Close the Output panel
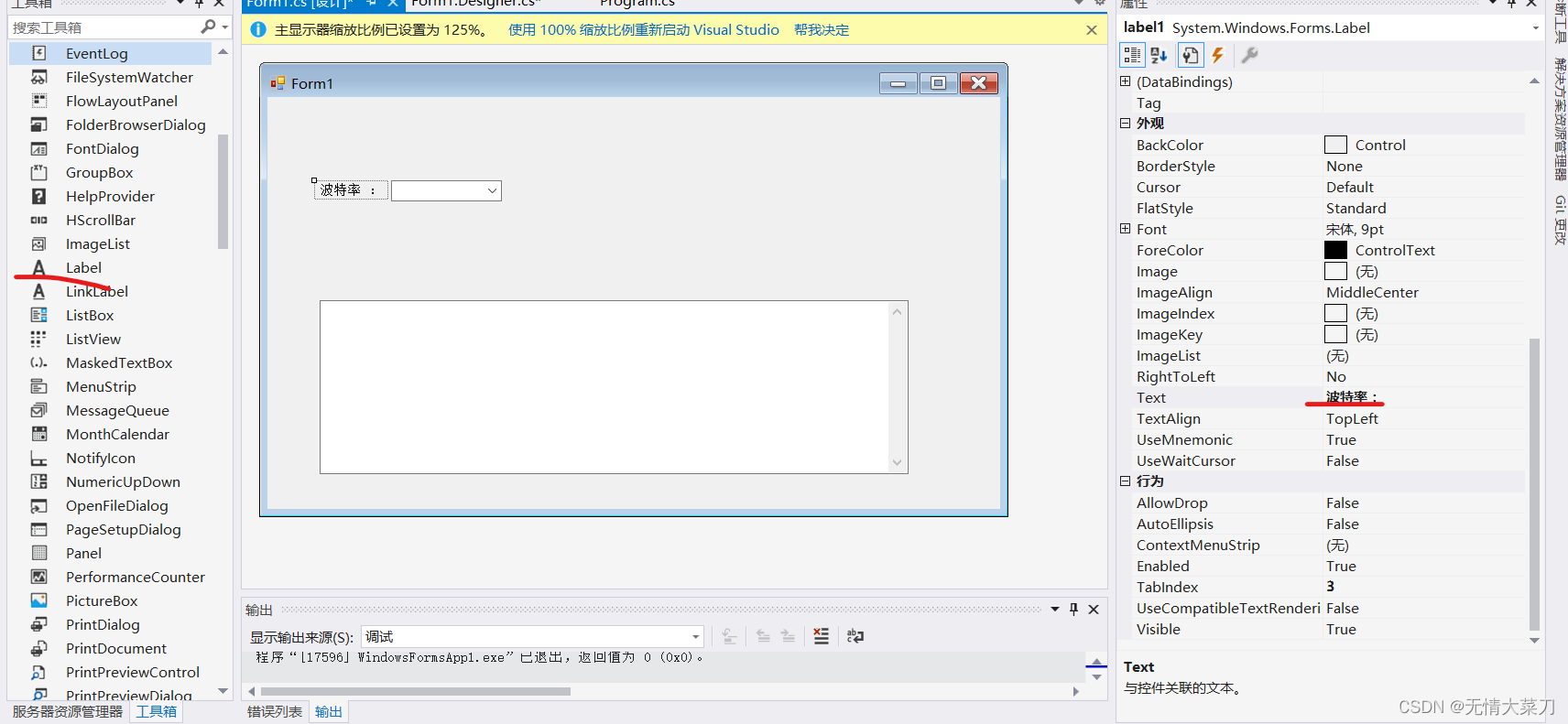The image size is (1568, 724). click(x=1094, y=609)
